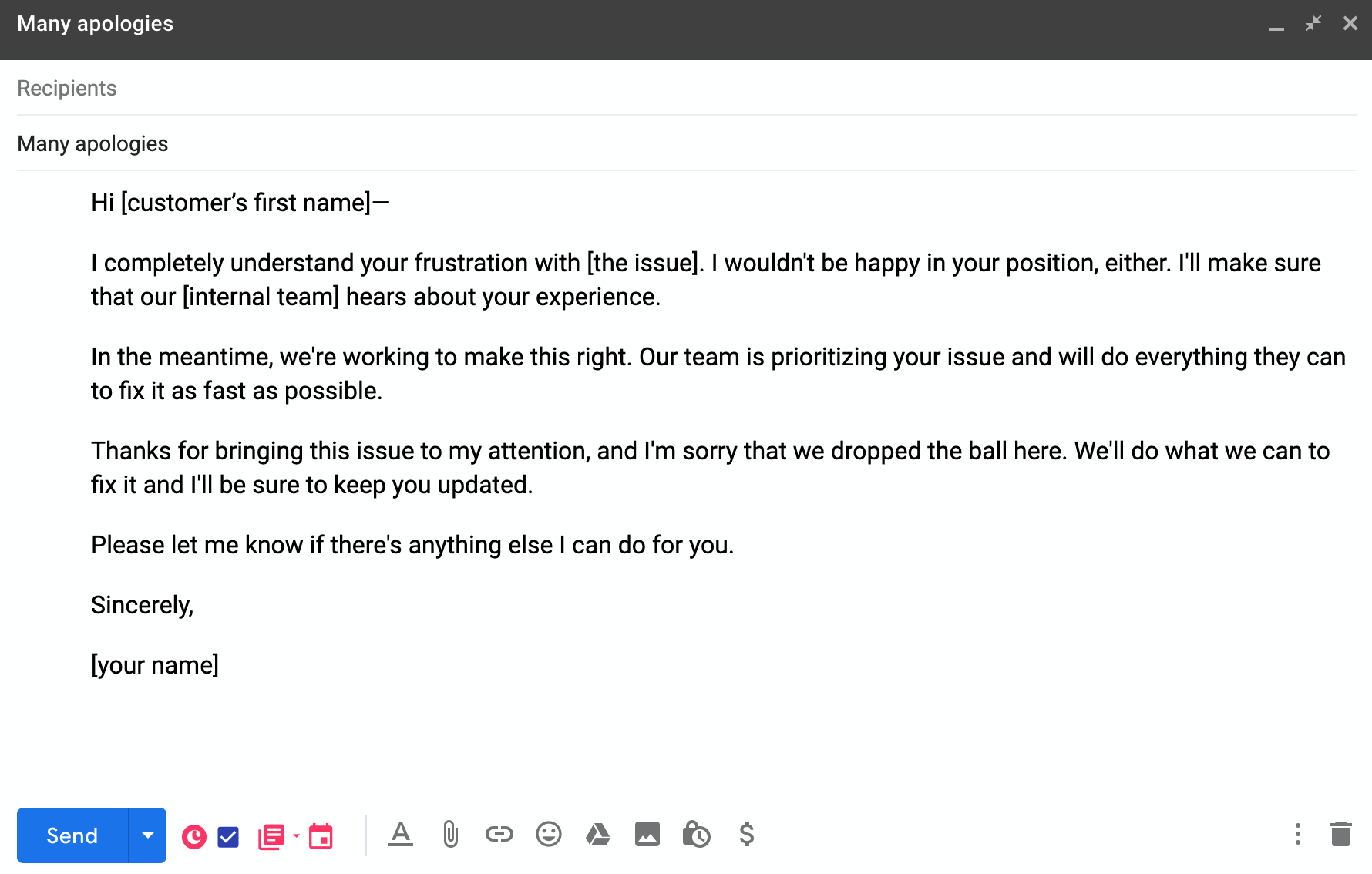This screenshot has height=874, width=1372.
Task: Toggle the blue checkmark tracking box
Action: pos(228,837)
